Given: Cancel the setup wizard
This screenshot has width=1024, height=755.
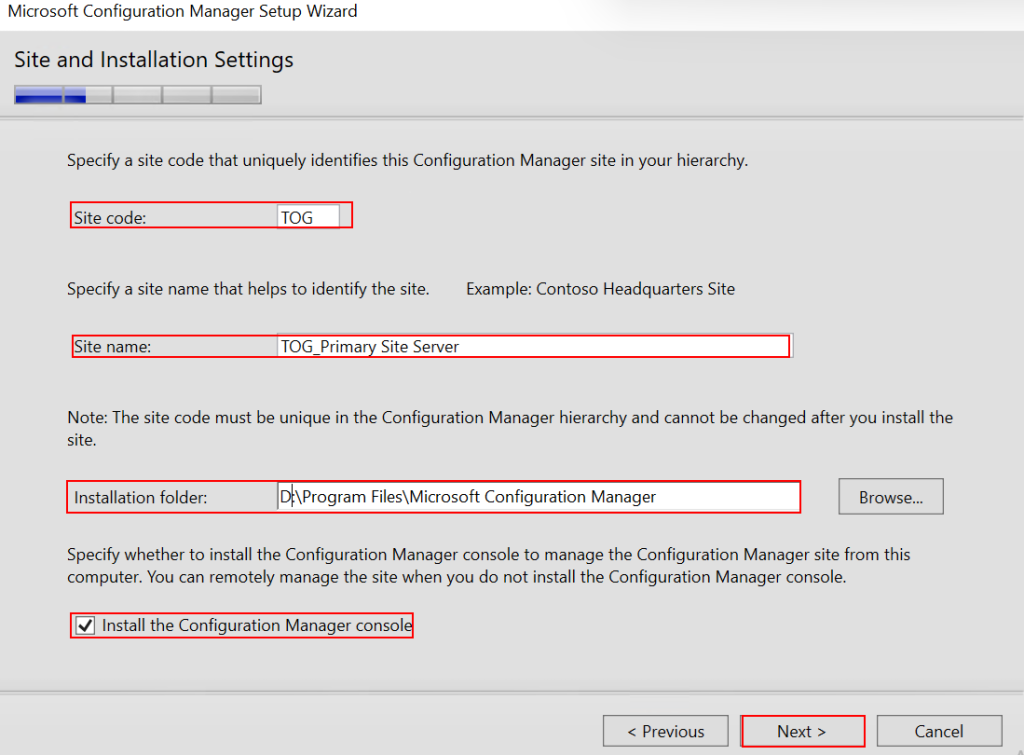Looking at the screenshot, I should [939, 731].
